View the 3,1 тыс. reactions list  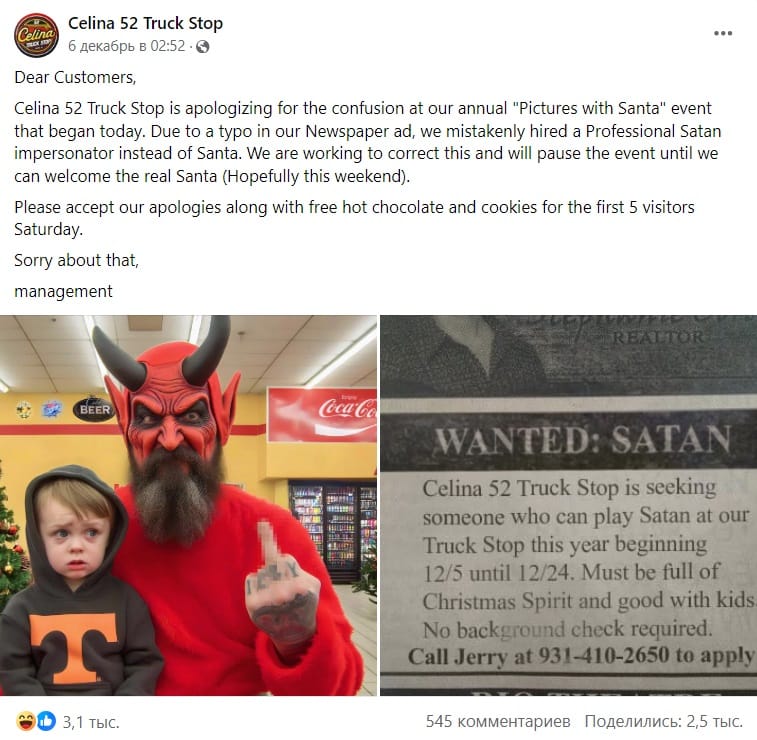[91, 722]
